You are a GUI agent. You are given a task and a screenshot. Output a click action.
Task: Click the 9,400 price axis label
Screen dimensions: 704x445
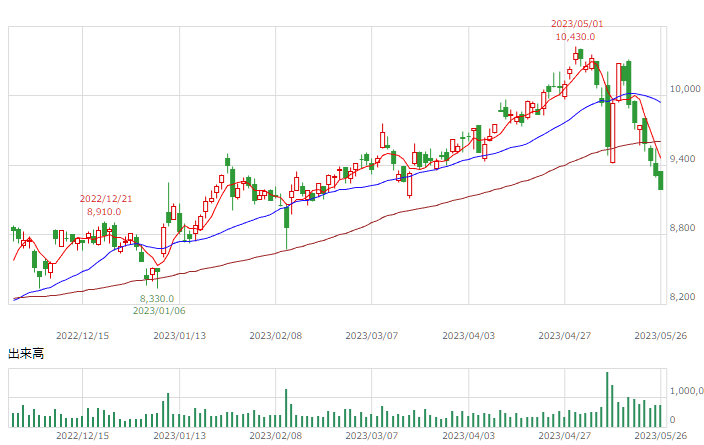pyautogui.click(x=682, y=159)
